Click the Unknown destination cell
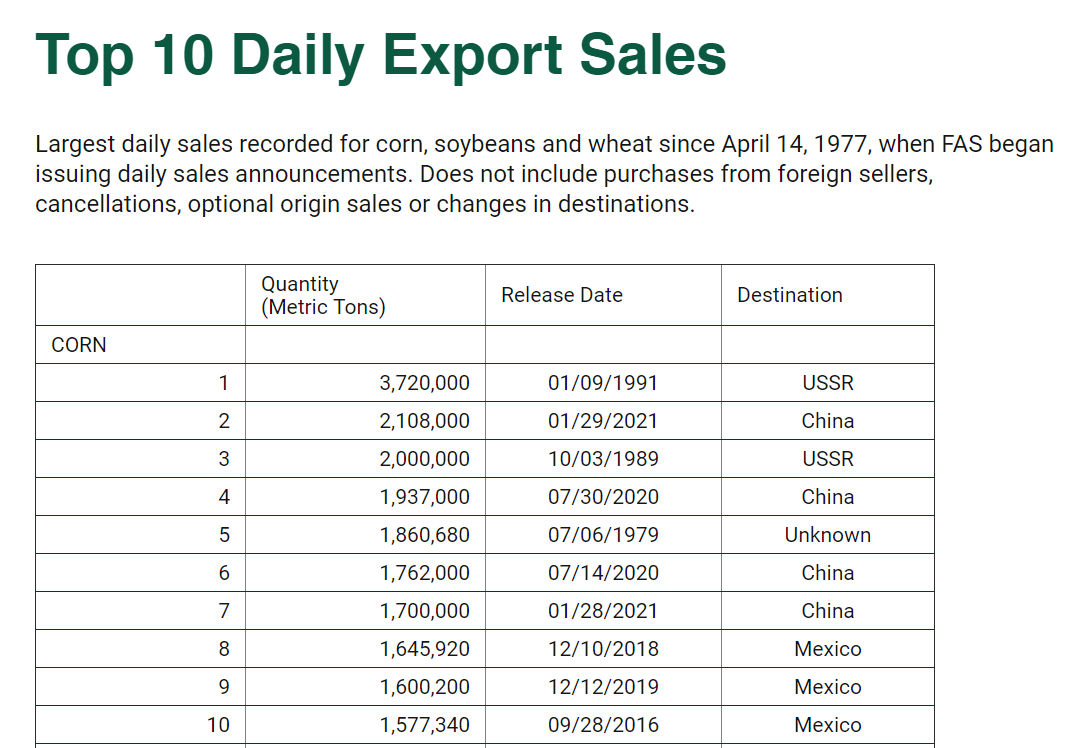This screenshot has width=1085, height=748. [827, 535]
